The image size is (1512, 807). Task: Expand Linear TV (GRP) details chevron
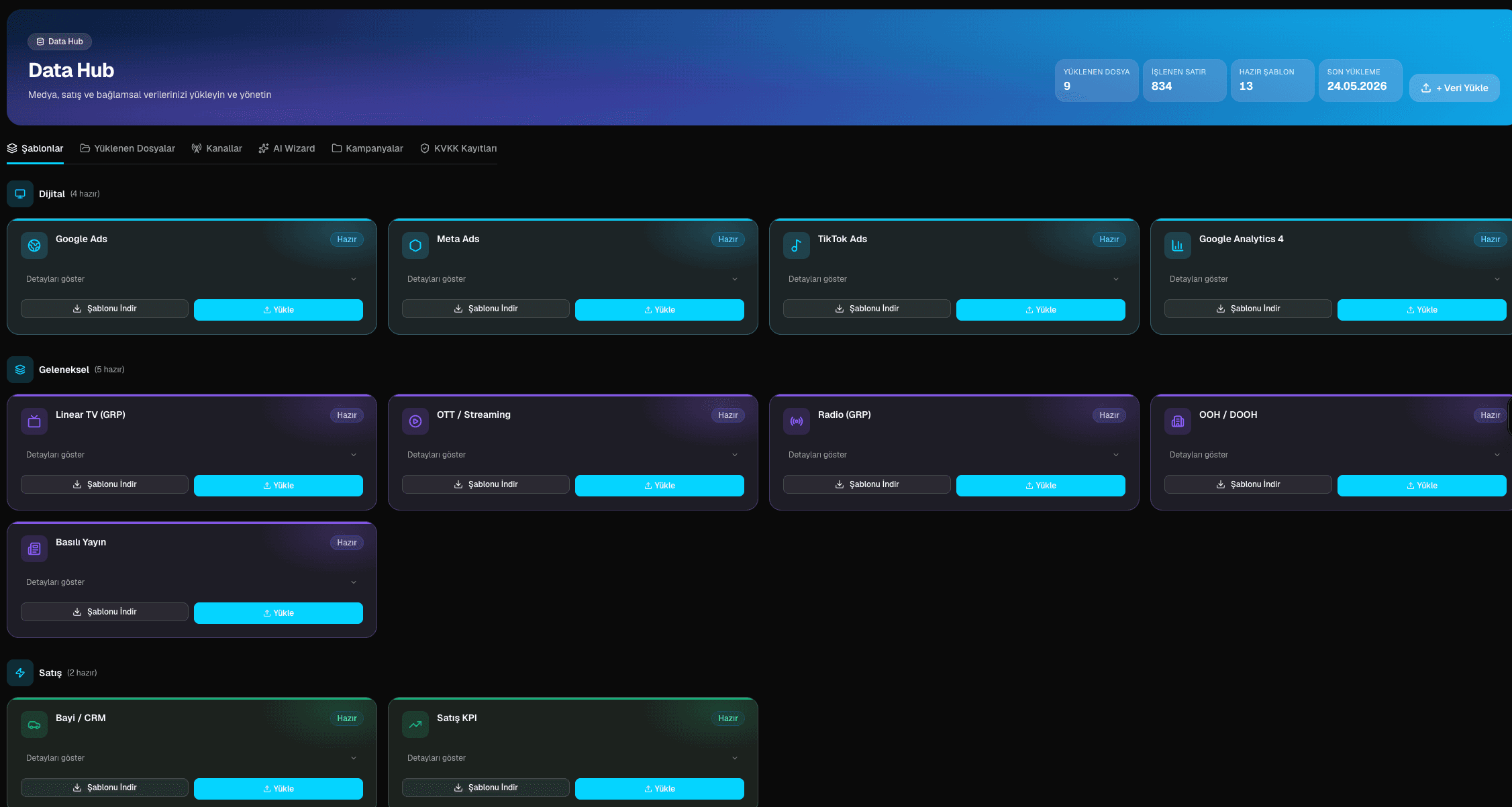click(354, 455)
